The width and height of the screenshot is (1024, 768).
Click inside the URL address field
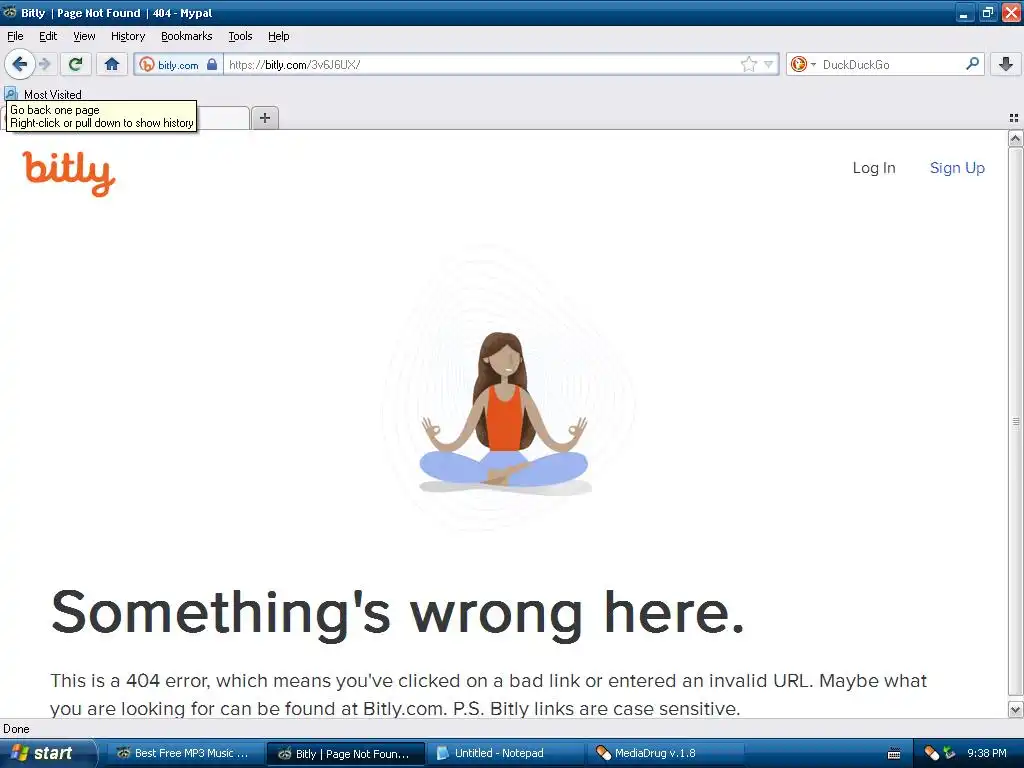coord(482,65)
